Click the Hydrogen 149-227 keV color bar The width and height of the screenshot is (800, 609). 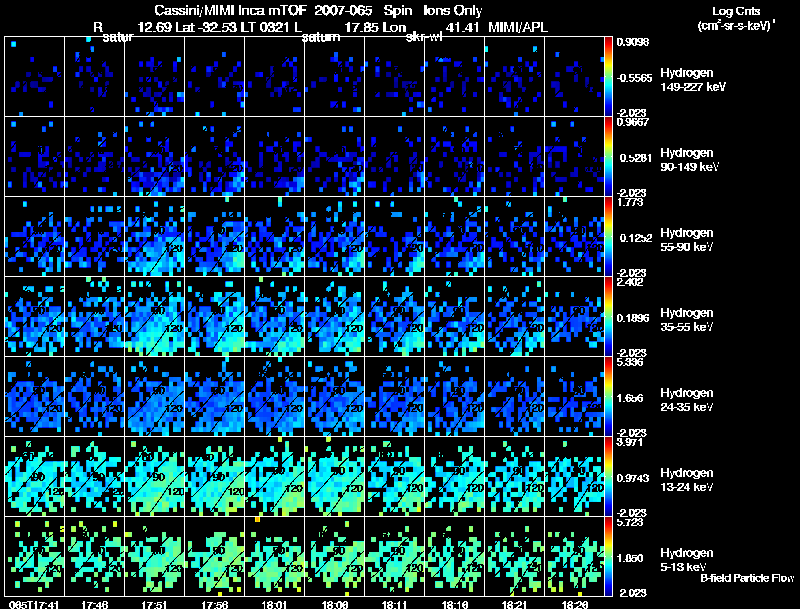point(608,77)
